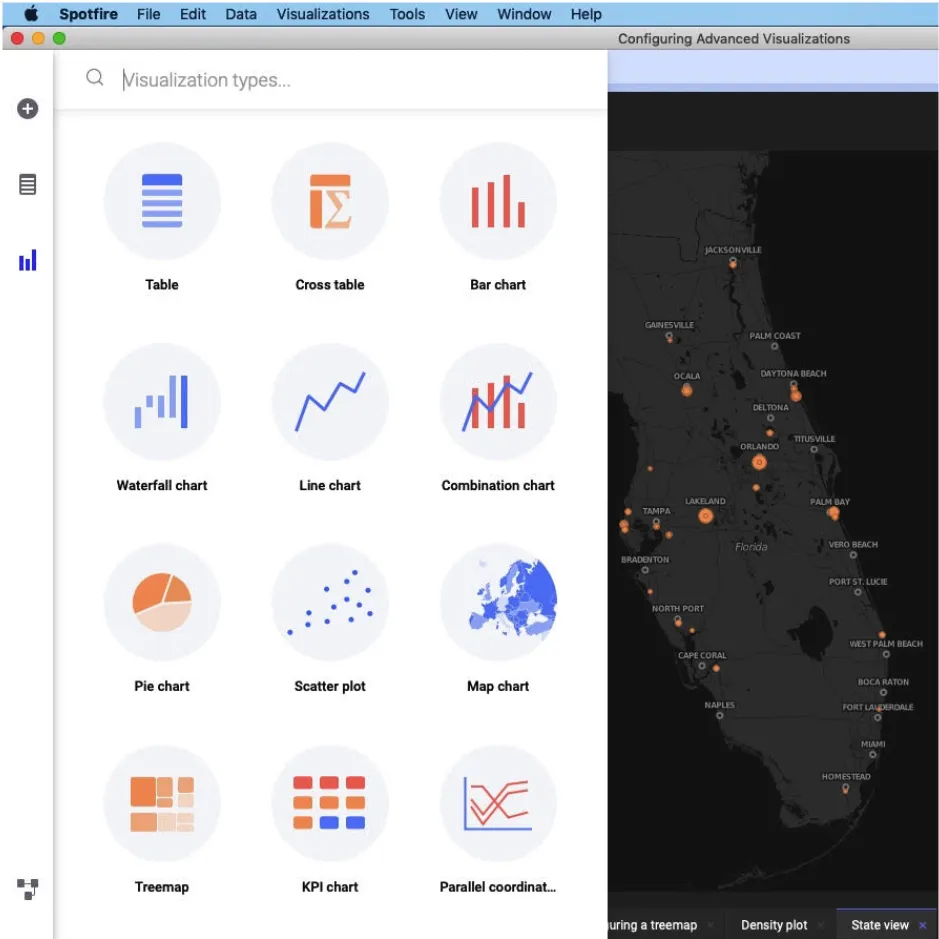Select the Treemap visualization icon
Image resolution: width=939 pixels, height=939 pixels.
click(x=162, y=803)
